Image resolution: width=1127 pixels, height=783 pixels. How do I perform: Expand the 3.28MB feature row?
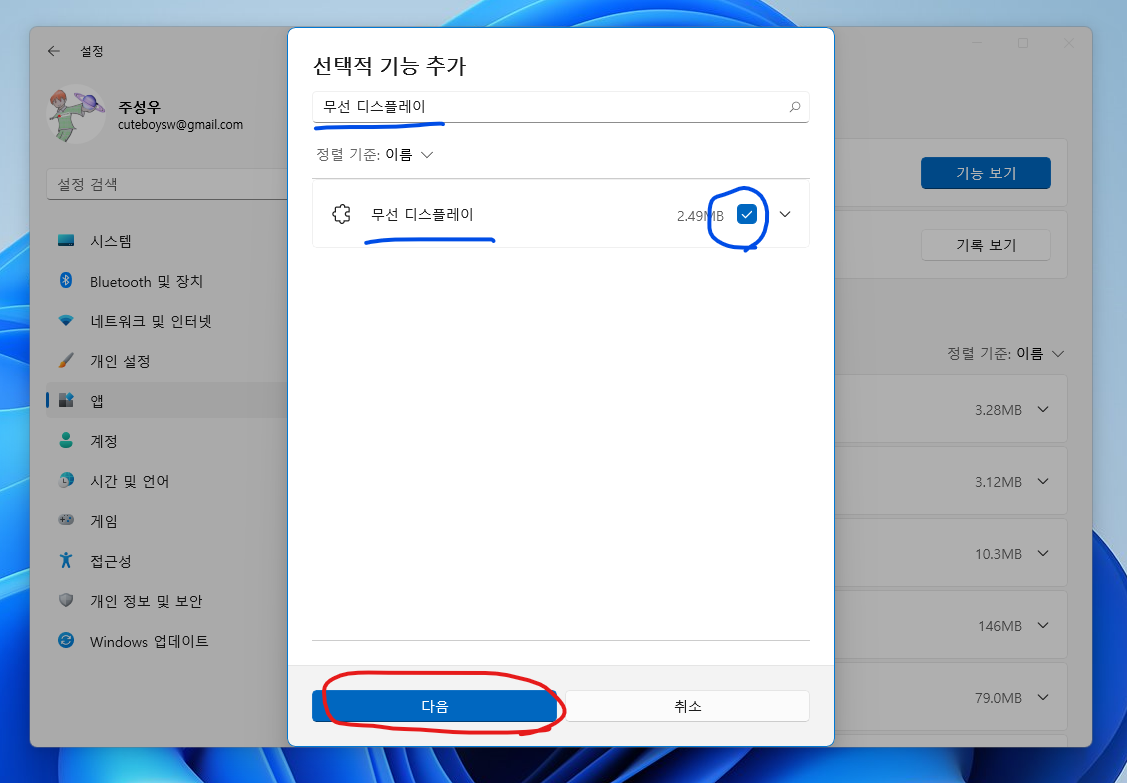[1043, 409]
